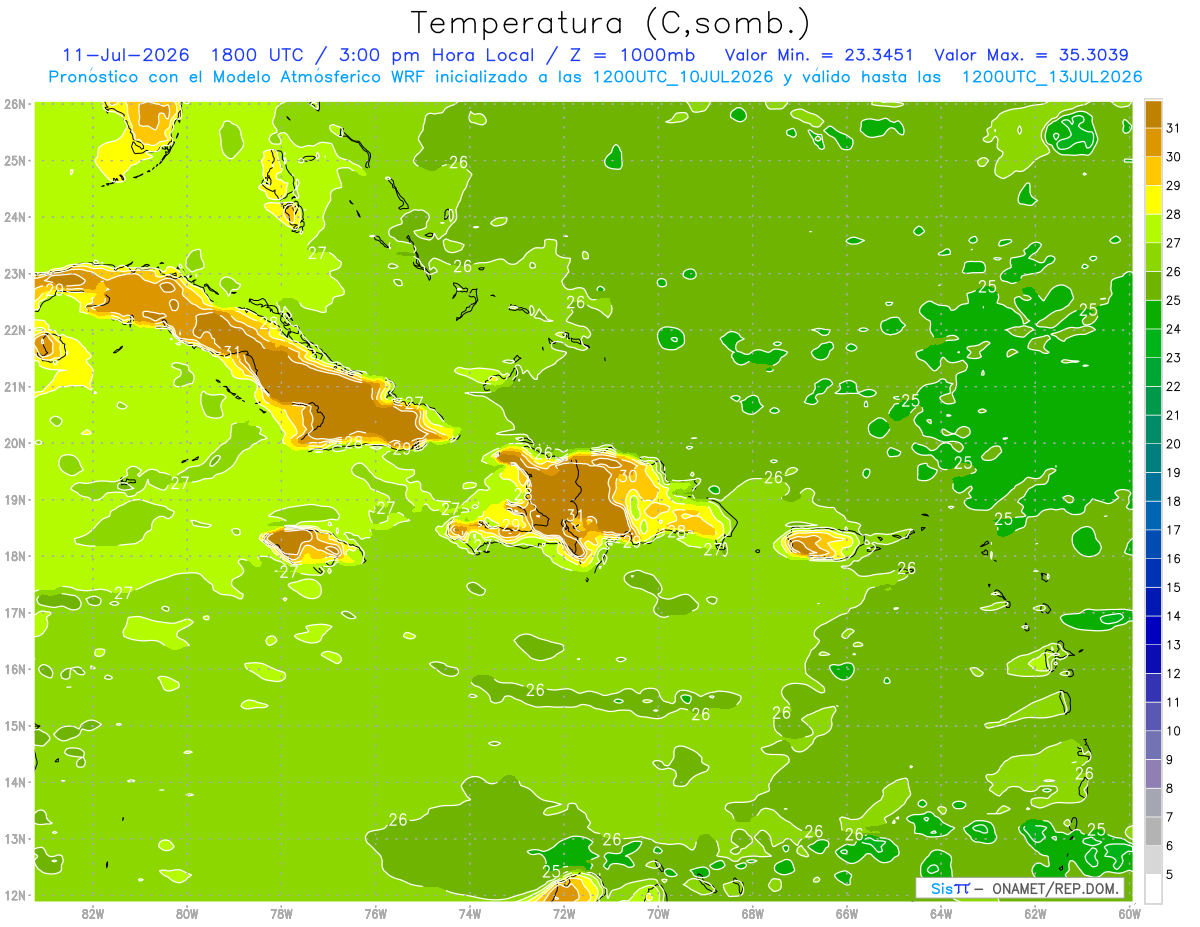Click the '82W' longitude axis label

coord(92,913)
